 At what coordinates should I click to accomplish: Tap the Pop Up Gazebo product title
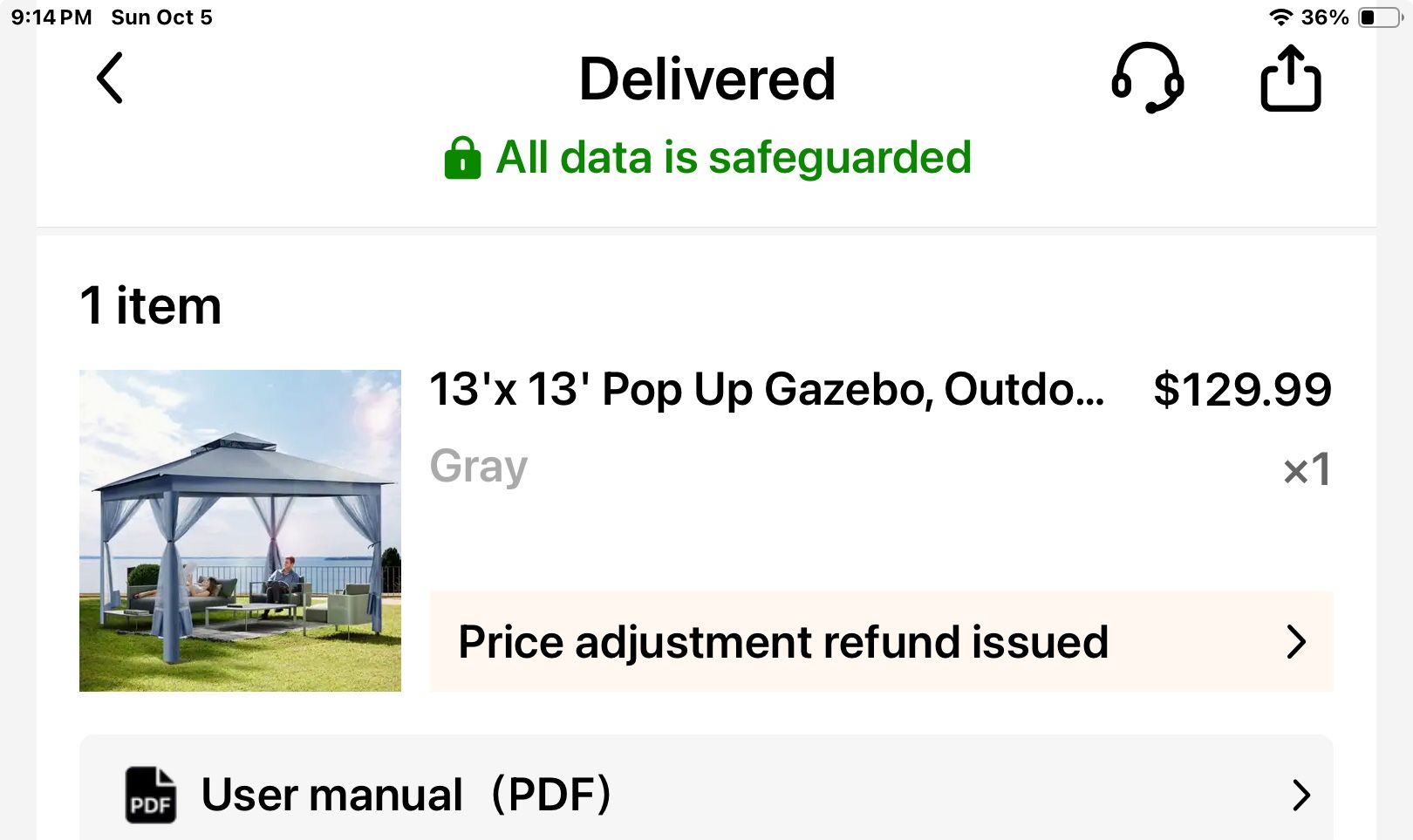tap(767, 389)
